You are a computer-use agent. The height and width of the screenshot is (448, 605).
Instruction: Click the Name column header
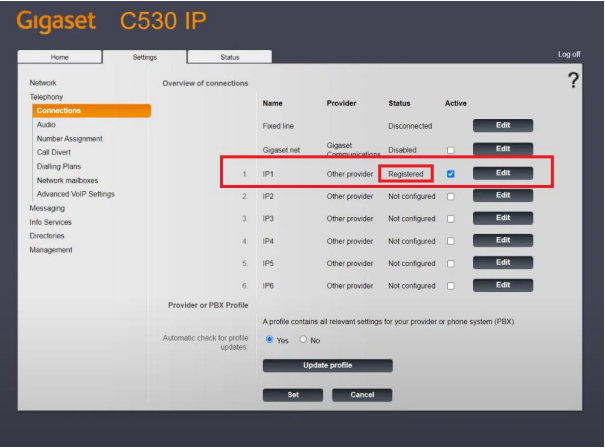coord(272,103)
